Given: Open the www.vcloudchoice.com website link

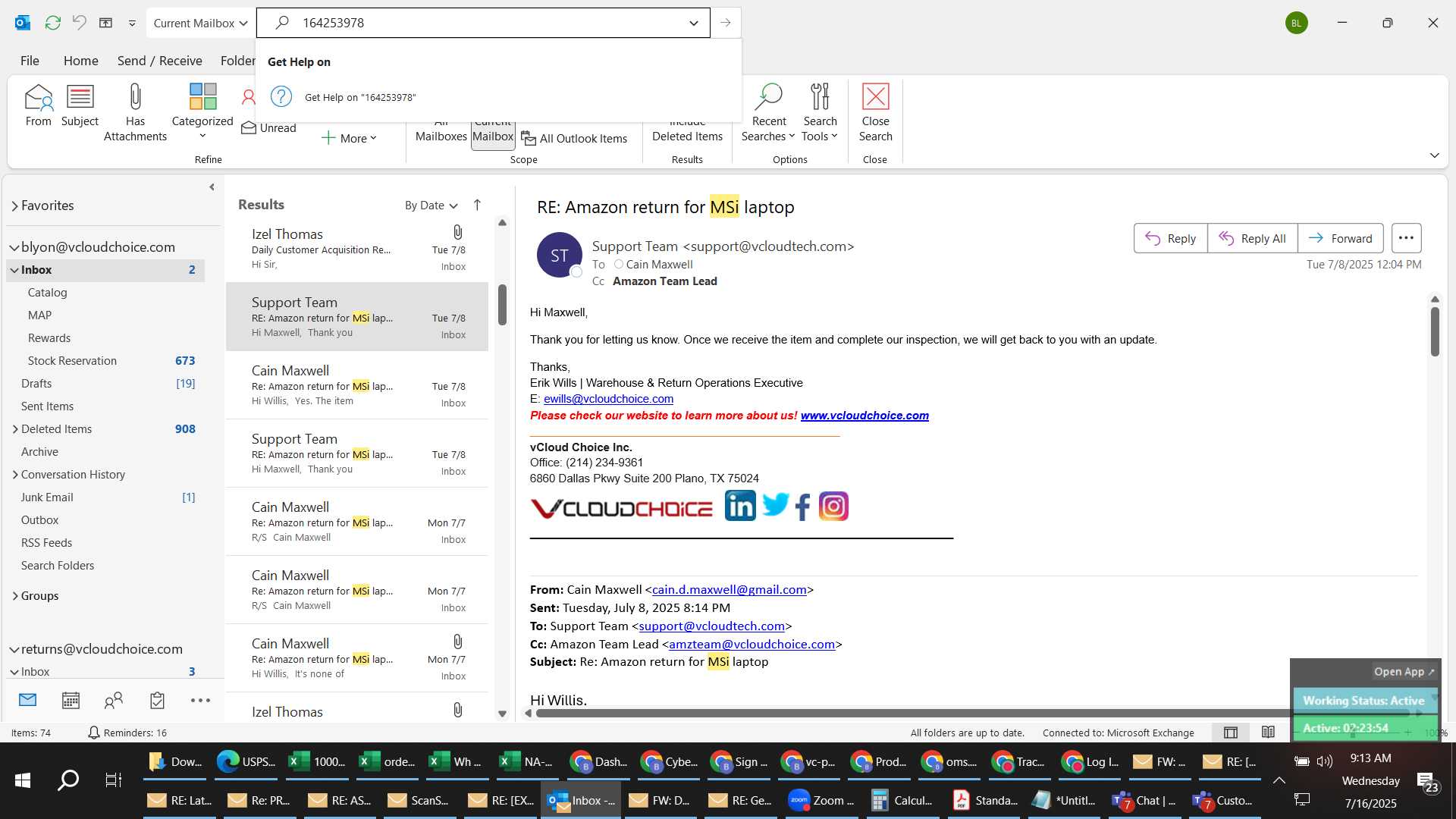Looking at the screenshot, I should tap(864, 416).
